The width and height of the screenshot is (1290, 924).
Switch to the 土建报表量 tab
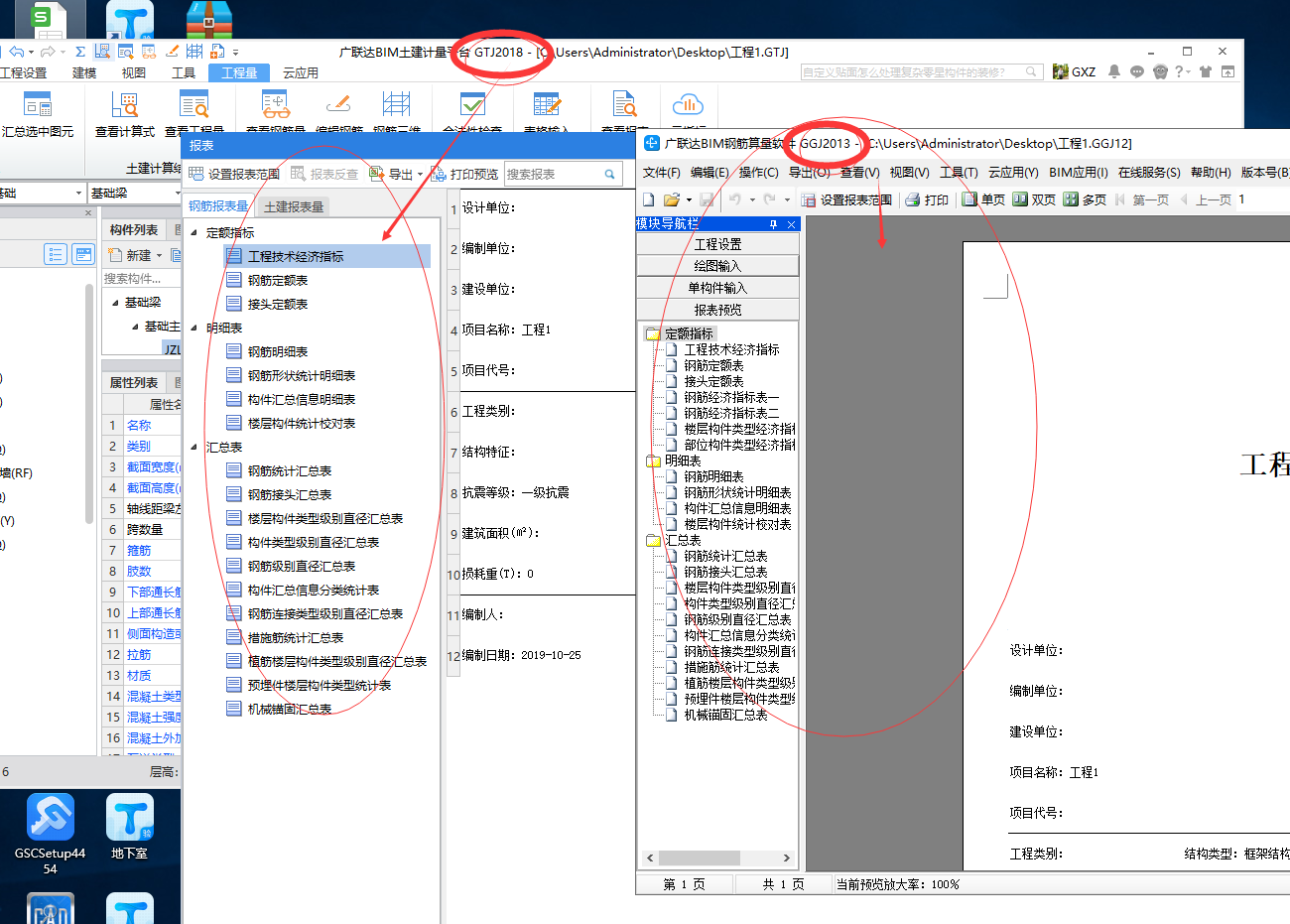[x=294, y=206]
